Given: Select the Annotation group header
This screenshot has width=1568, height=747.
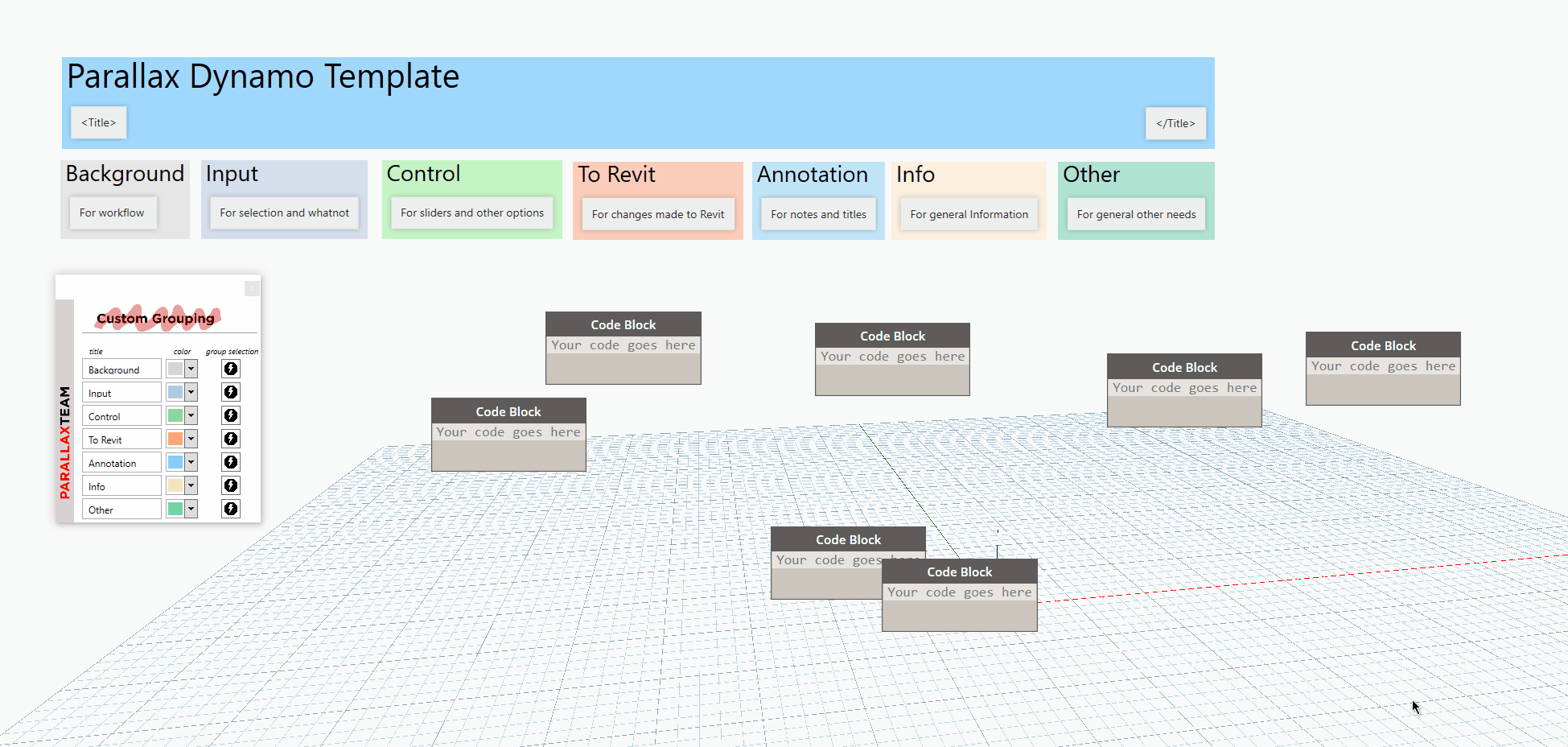Looking at the screenshot, I should pyautogui.click(x=813, y=174).
